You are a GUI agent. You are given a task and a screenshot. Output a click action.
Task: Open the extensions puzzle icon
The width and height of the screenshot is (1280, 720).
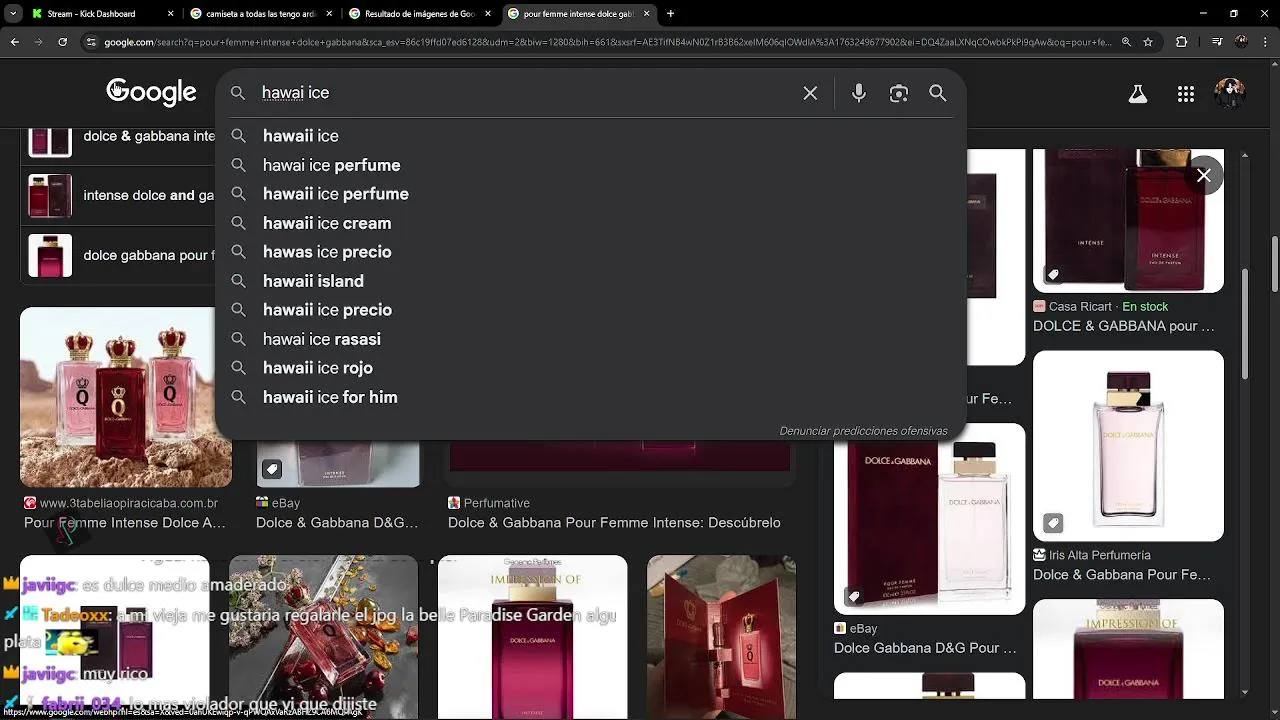pos(1182,42)
